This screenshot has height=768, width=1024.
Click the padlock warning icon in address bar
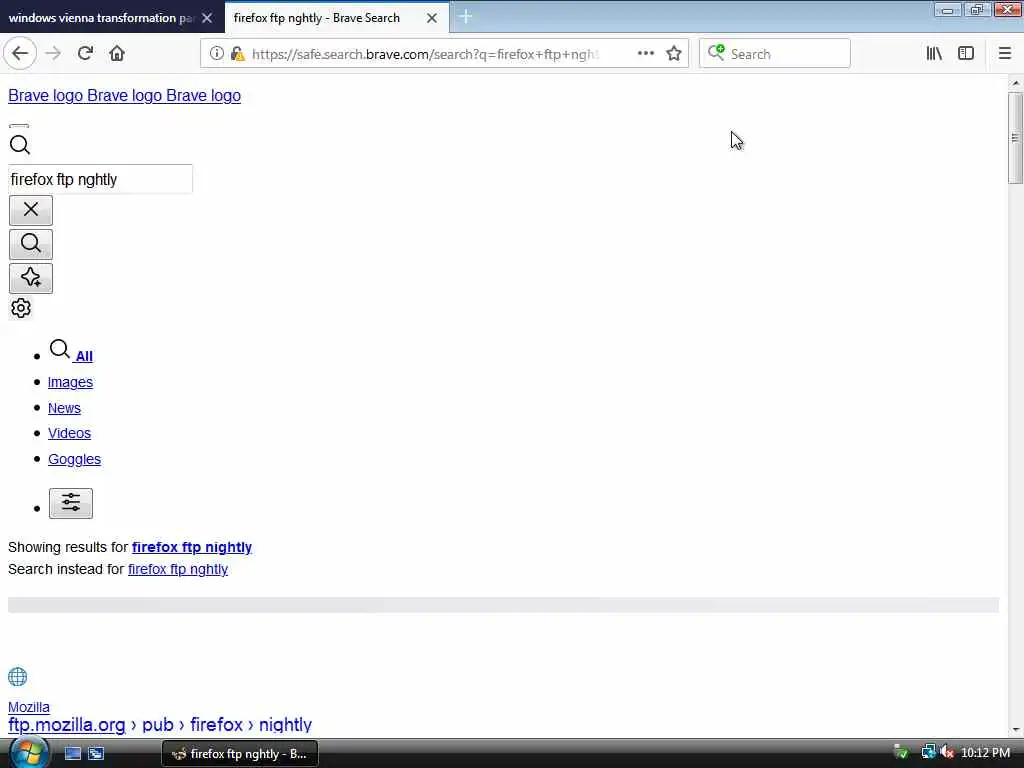(x=237, y=54)
